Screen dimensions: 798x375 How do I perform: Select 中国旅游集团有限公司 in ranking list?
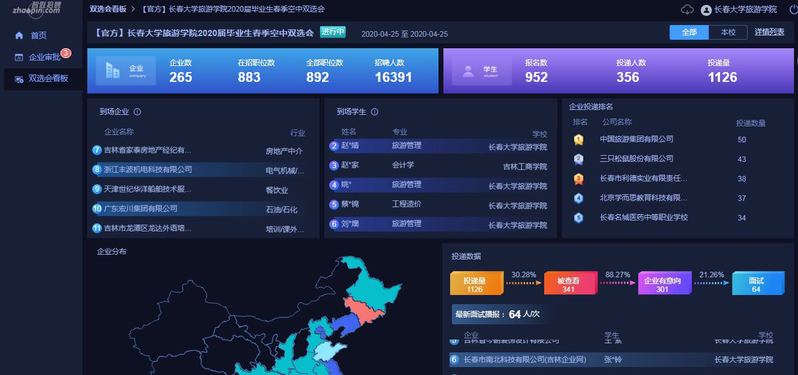point(636,139)
